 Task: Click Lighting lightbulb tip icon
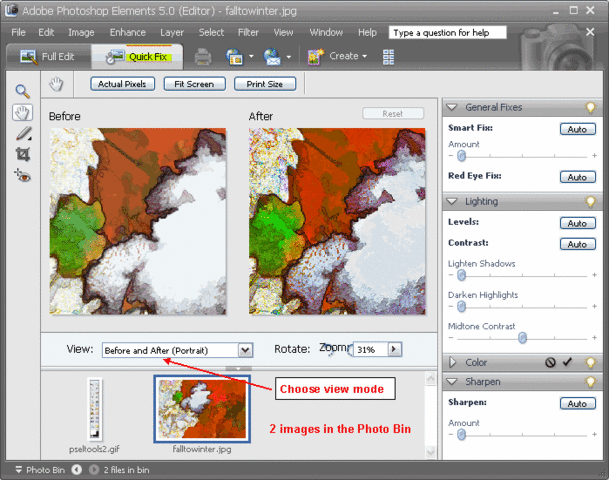[590, 201]
